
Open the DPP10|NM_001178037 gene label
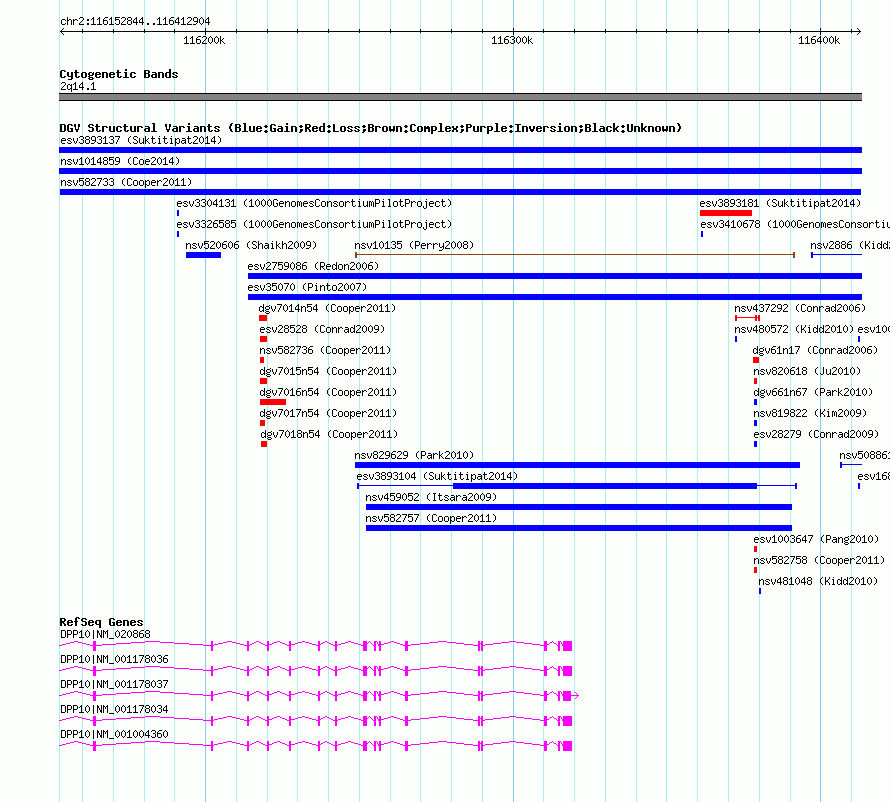(x=114, y=685)
